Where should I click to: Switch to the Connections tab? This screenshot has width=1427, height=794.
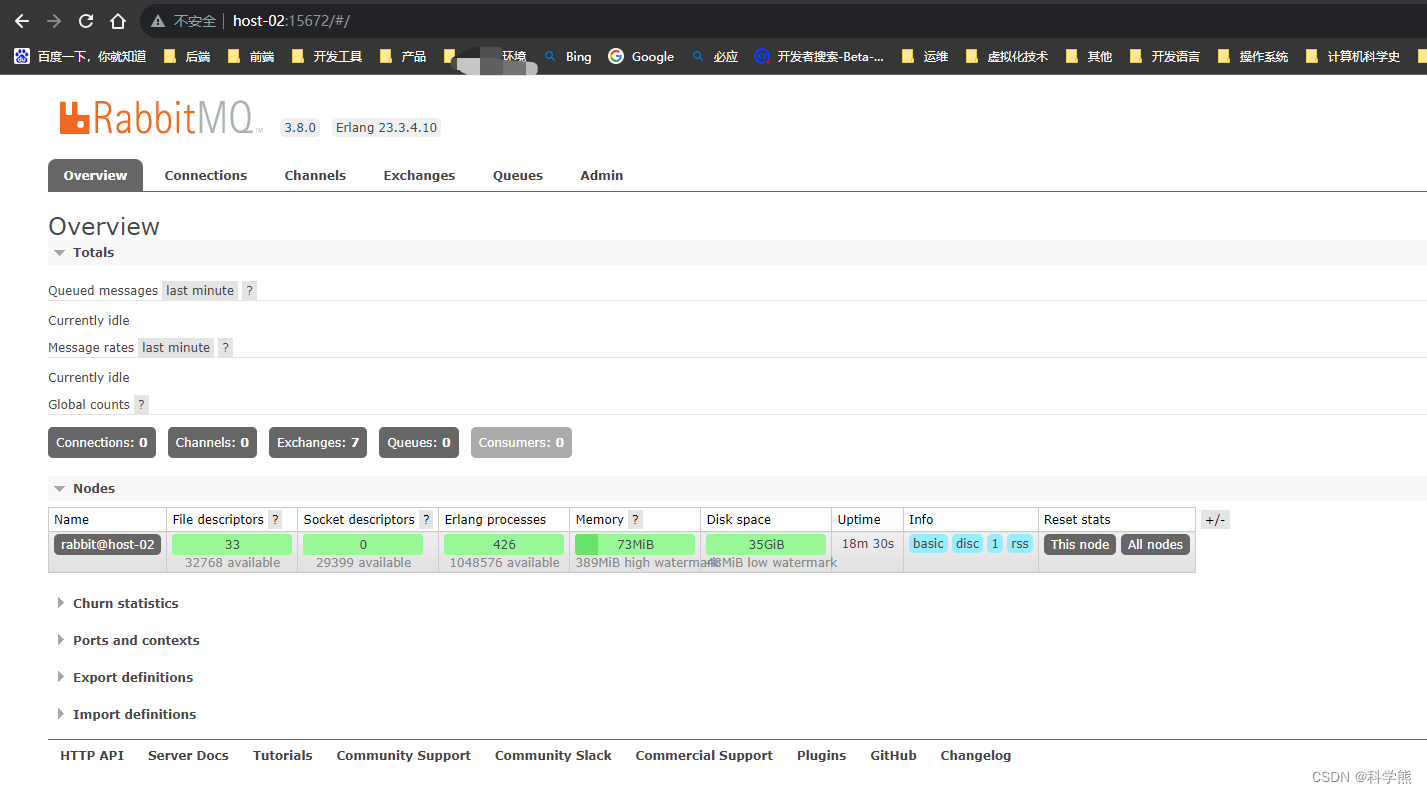point(206,175)
